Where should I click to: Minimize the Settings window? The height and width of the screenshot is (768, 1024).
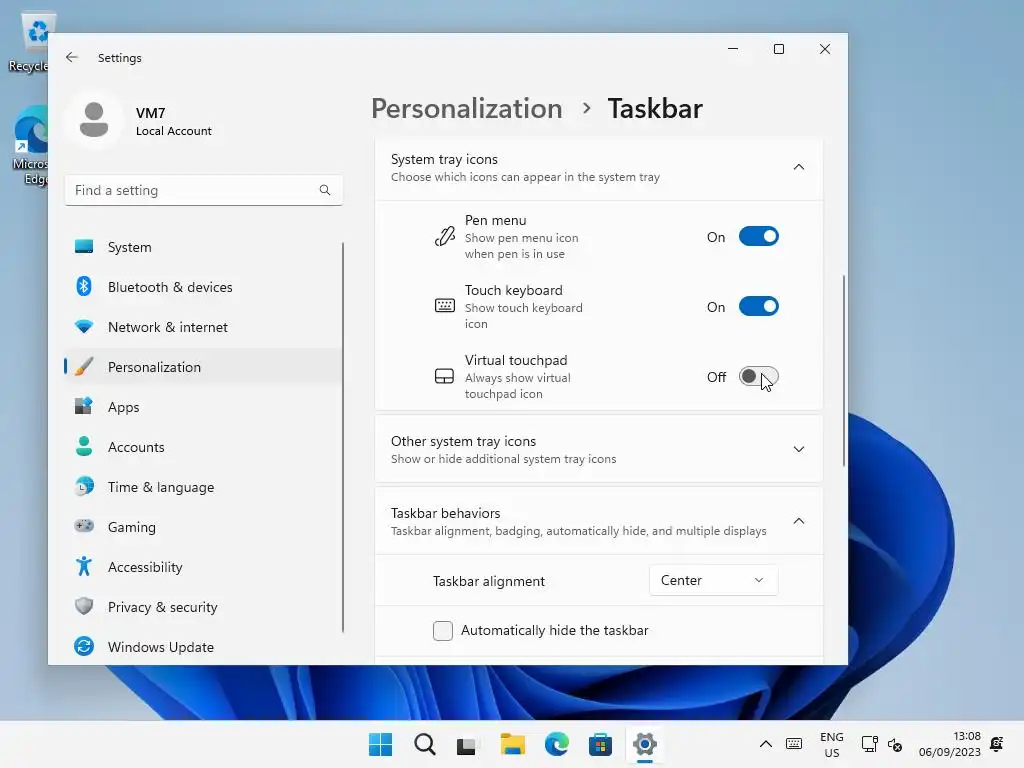pos(733,49)
